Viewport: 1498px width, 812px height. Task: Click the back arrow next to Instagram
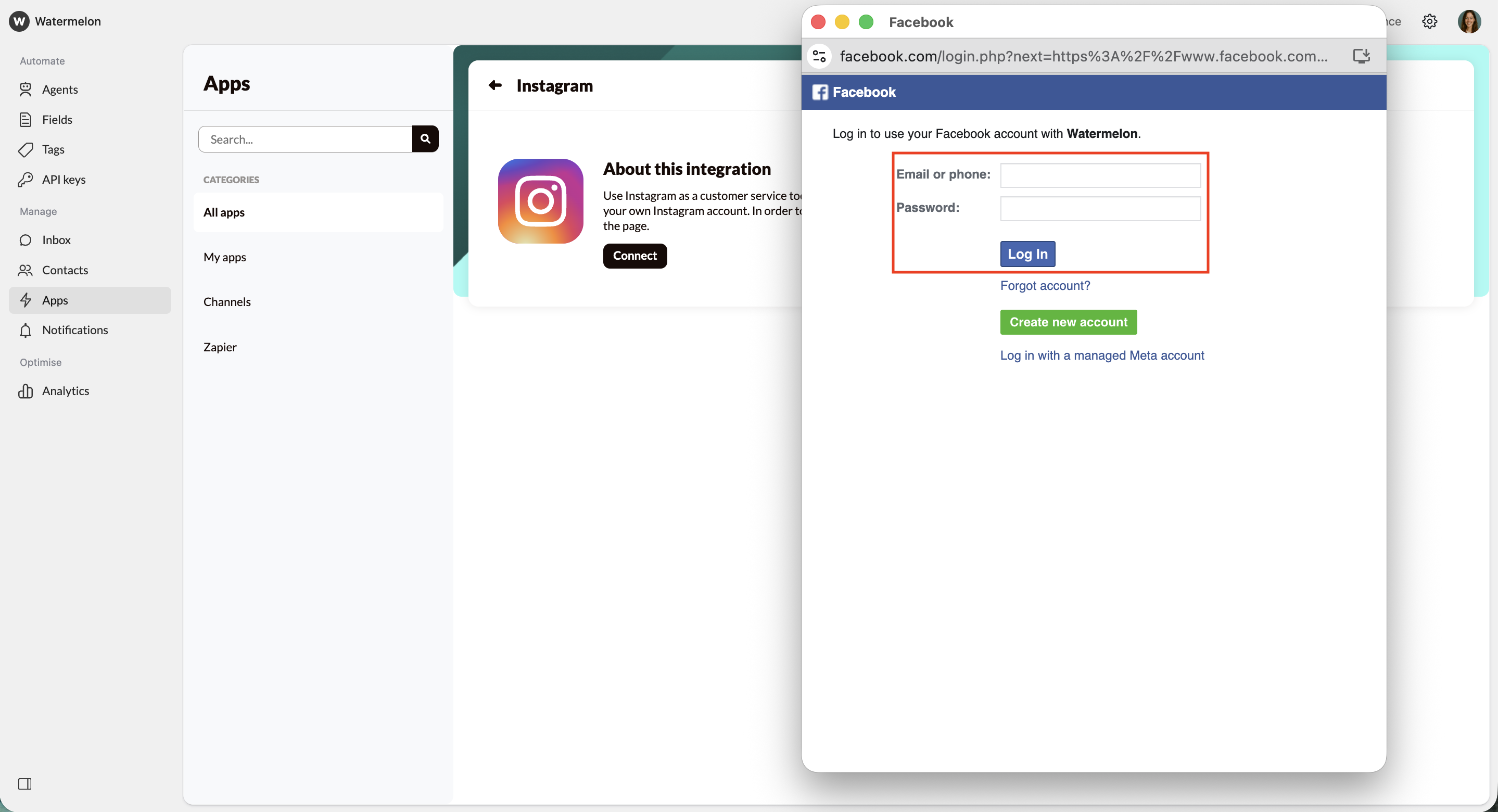pyautogui.click(x=494, y=85)
